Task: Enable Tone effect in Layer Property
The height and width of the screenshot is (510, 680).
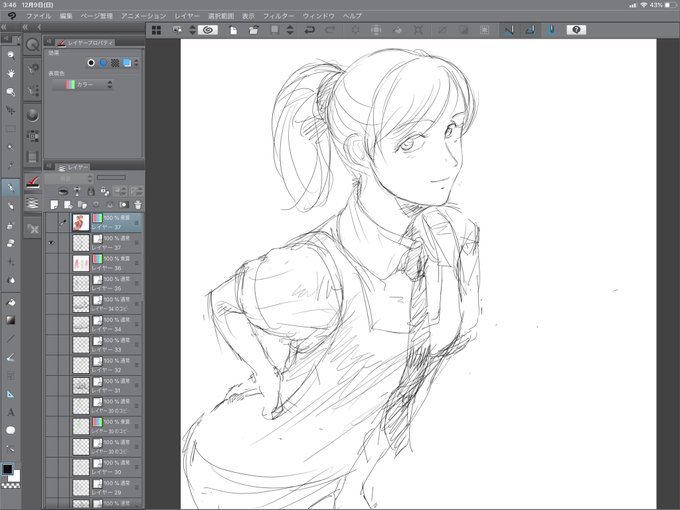Action: click(x=115, y=63)
